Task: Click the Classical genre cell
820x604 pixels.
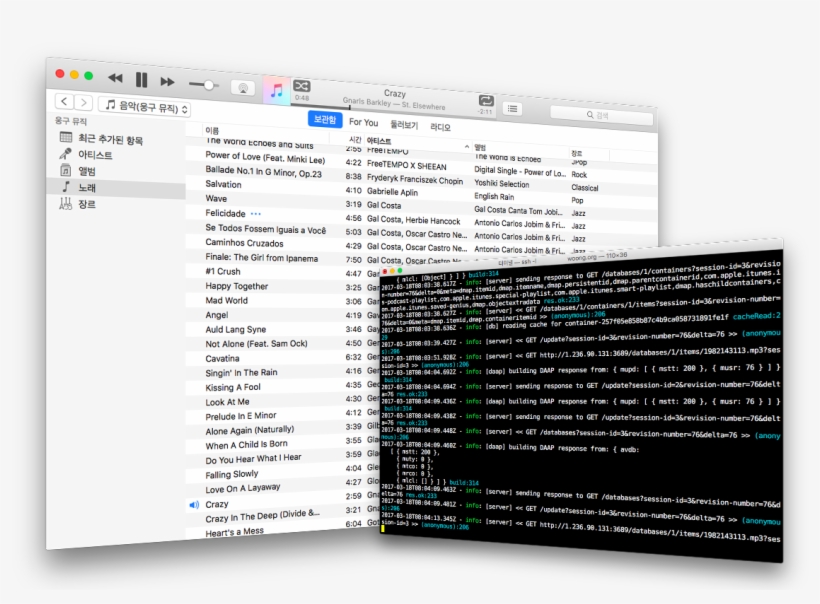Action: (x=585, y=187)
